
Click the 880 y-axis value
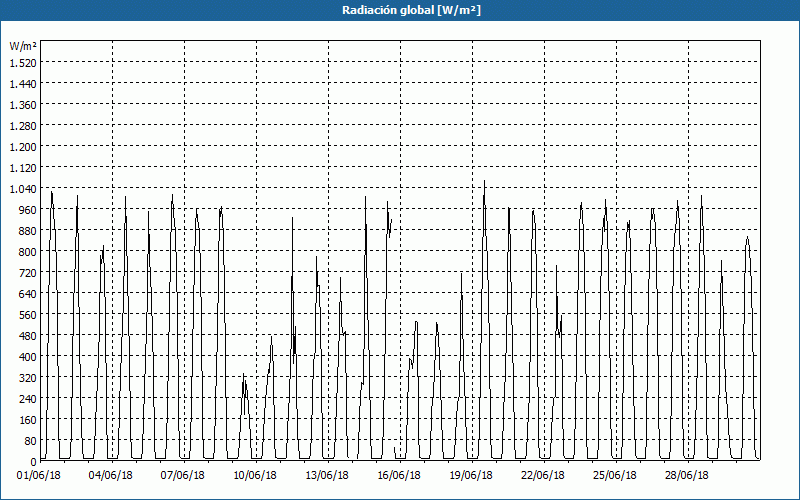pyautogui.click(x=28, y=231)
